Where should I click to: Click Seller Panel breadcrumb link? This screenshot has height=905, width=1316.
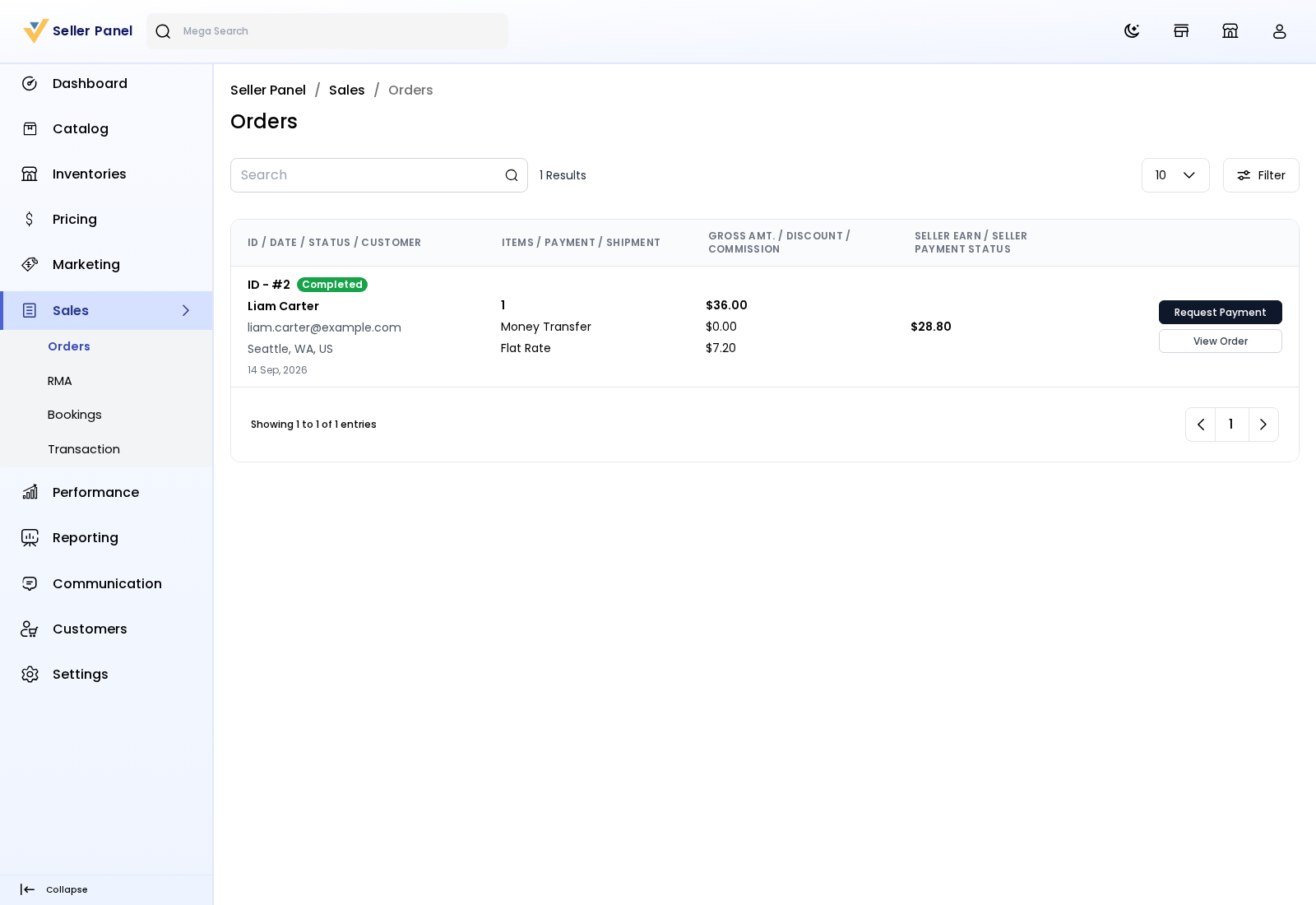tap(268, 90)
